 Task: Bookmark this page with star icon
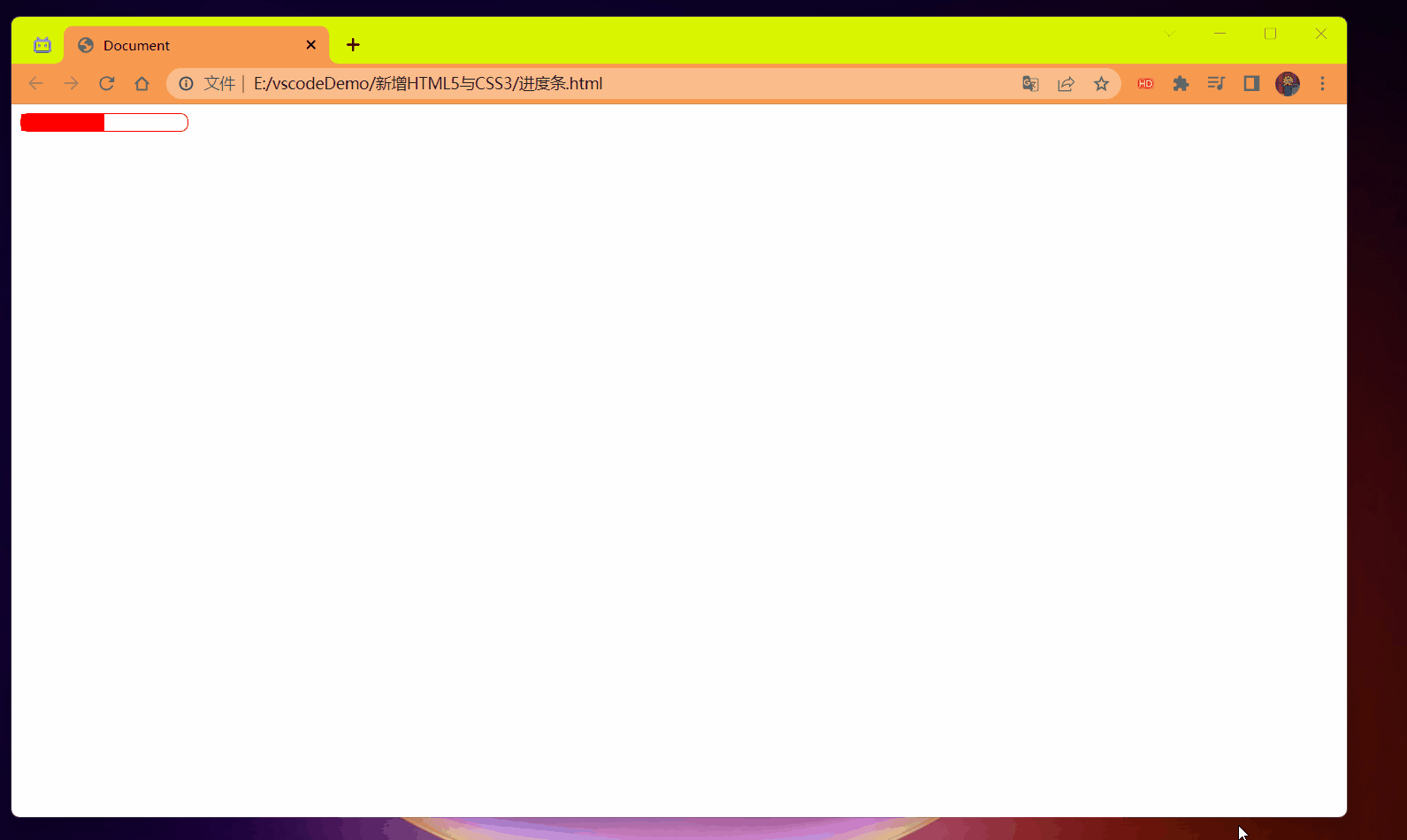coord(1101,83)
